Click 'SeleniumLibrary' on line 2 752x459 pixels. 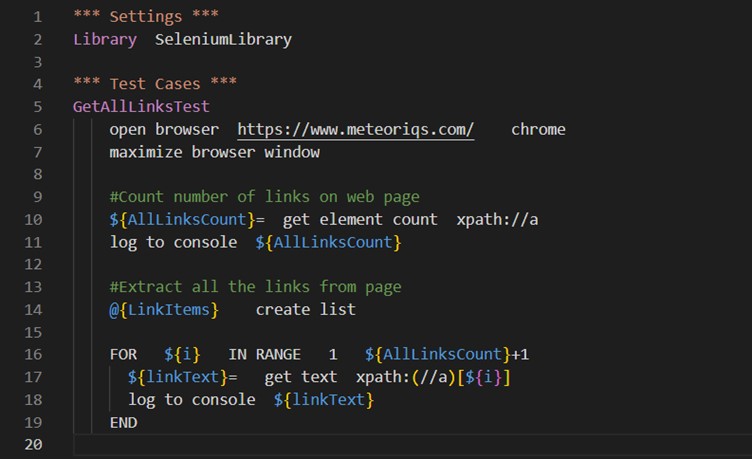pos(223,39)
